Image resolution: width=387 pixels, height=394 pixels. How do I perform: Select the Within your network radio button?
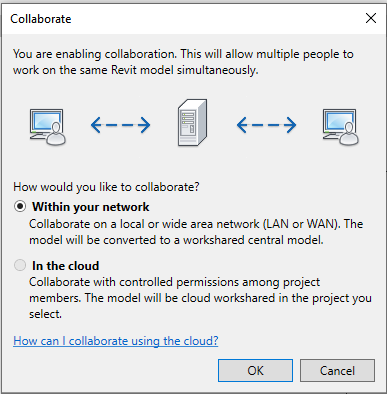click(x=20, y=207)
